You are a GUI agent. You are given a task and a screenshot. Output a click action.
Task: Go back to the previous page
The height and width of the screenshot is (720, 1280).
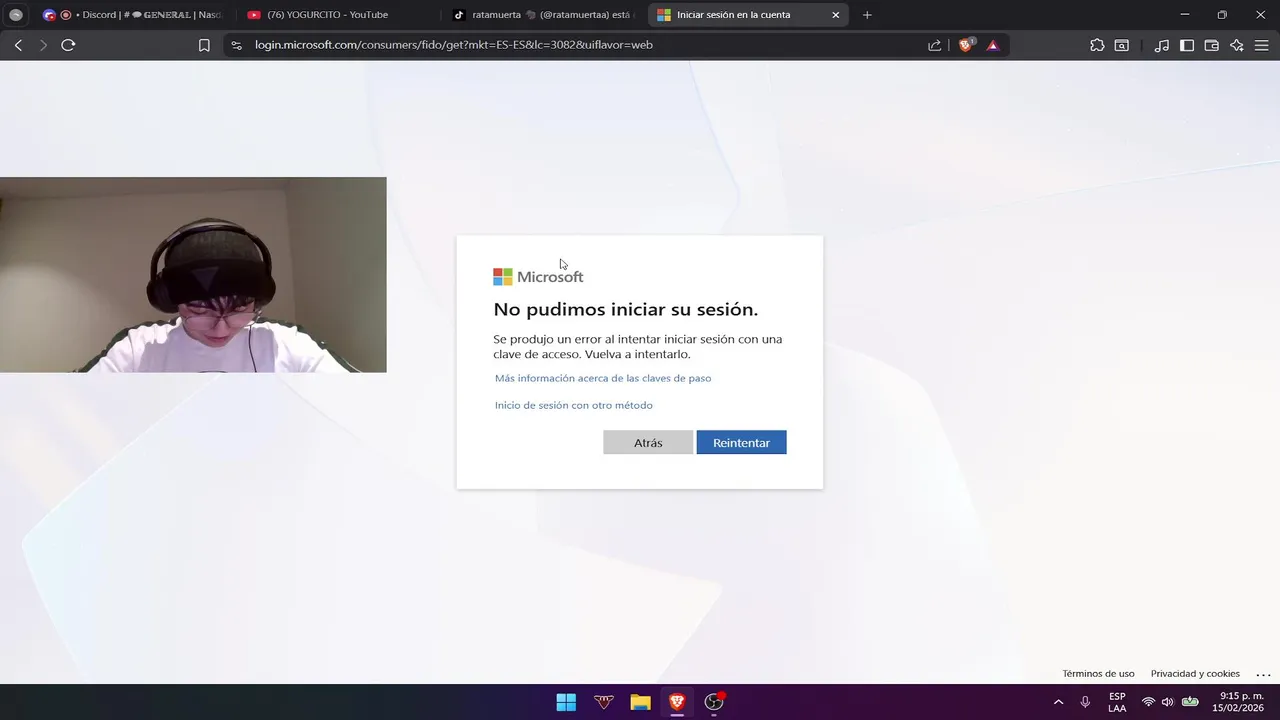pos(18,45)
